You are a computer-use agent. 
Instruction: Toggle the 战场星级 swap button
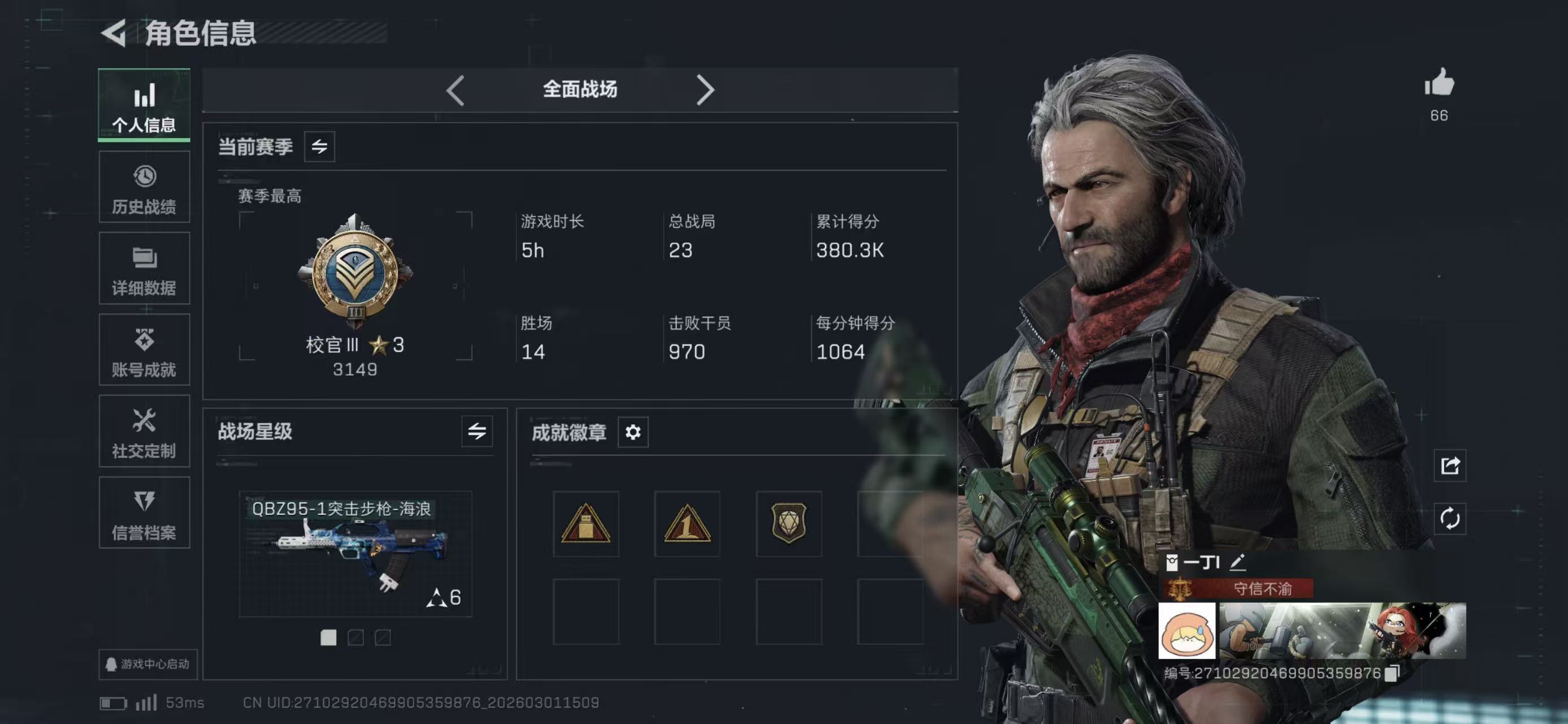(x=477, y=432)
